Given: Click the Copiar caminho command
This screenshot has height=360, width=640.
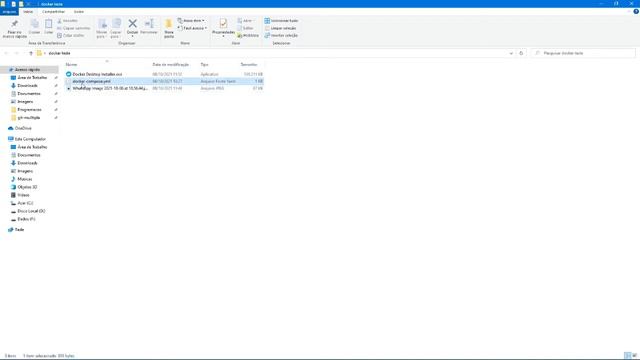Looking at the screenshot, I should [x=73, y=28].
